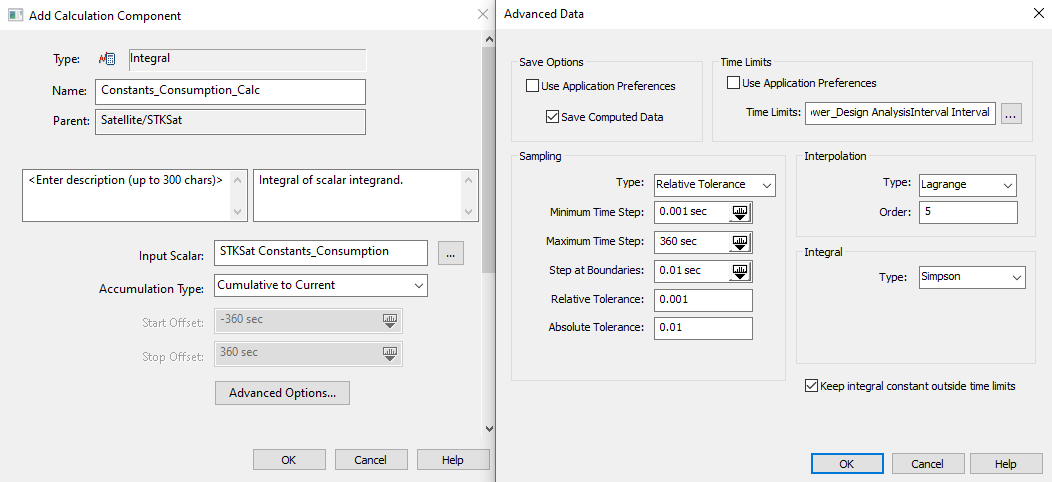Click the Interpolation Order input field

[967, 212]
